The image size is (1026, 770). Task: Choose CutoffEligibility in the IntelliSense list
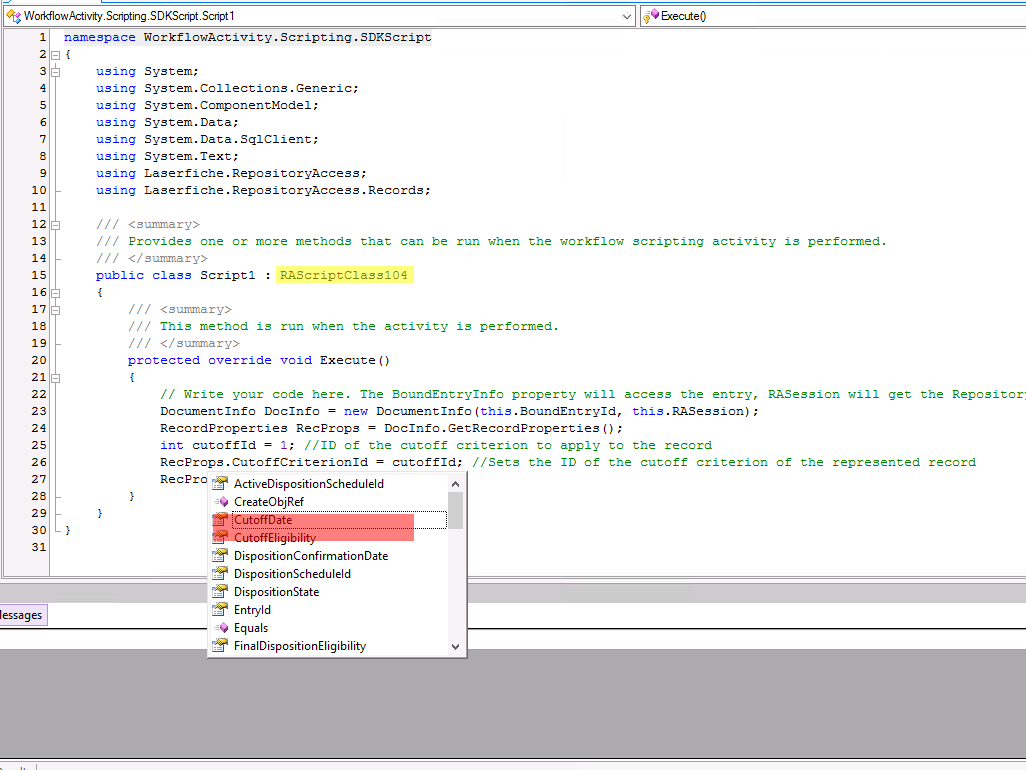coord(274,538)
